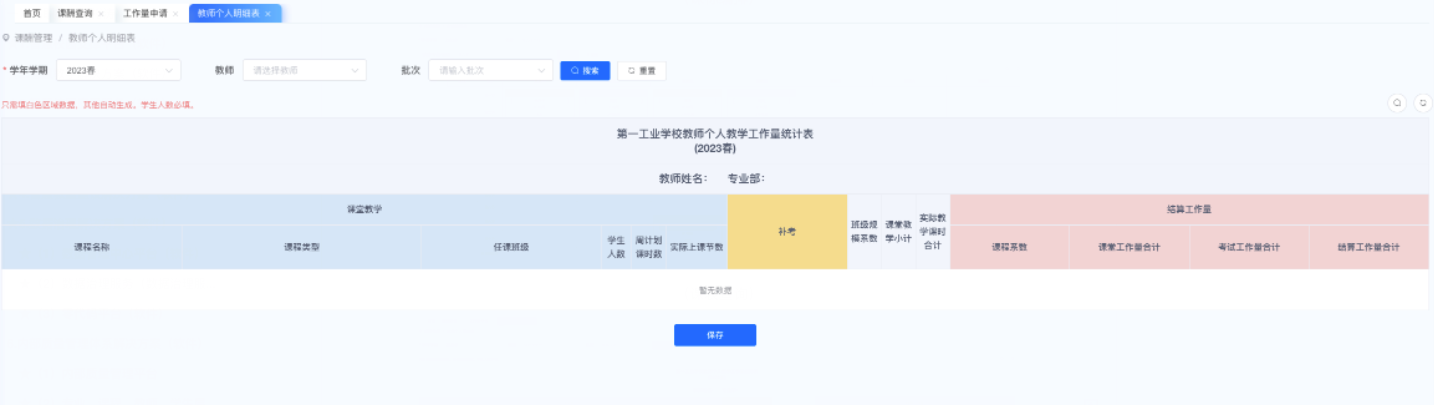The width and height of the screenshot is (1434, 405).
Task: Switch to the 课酬查询 tab
Action: click(x=75, y=14)
